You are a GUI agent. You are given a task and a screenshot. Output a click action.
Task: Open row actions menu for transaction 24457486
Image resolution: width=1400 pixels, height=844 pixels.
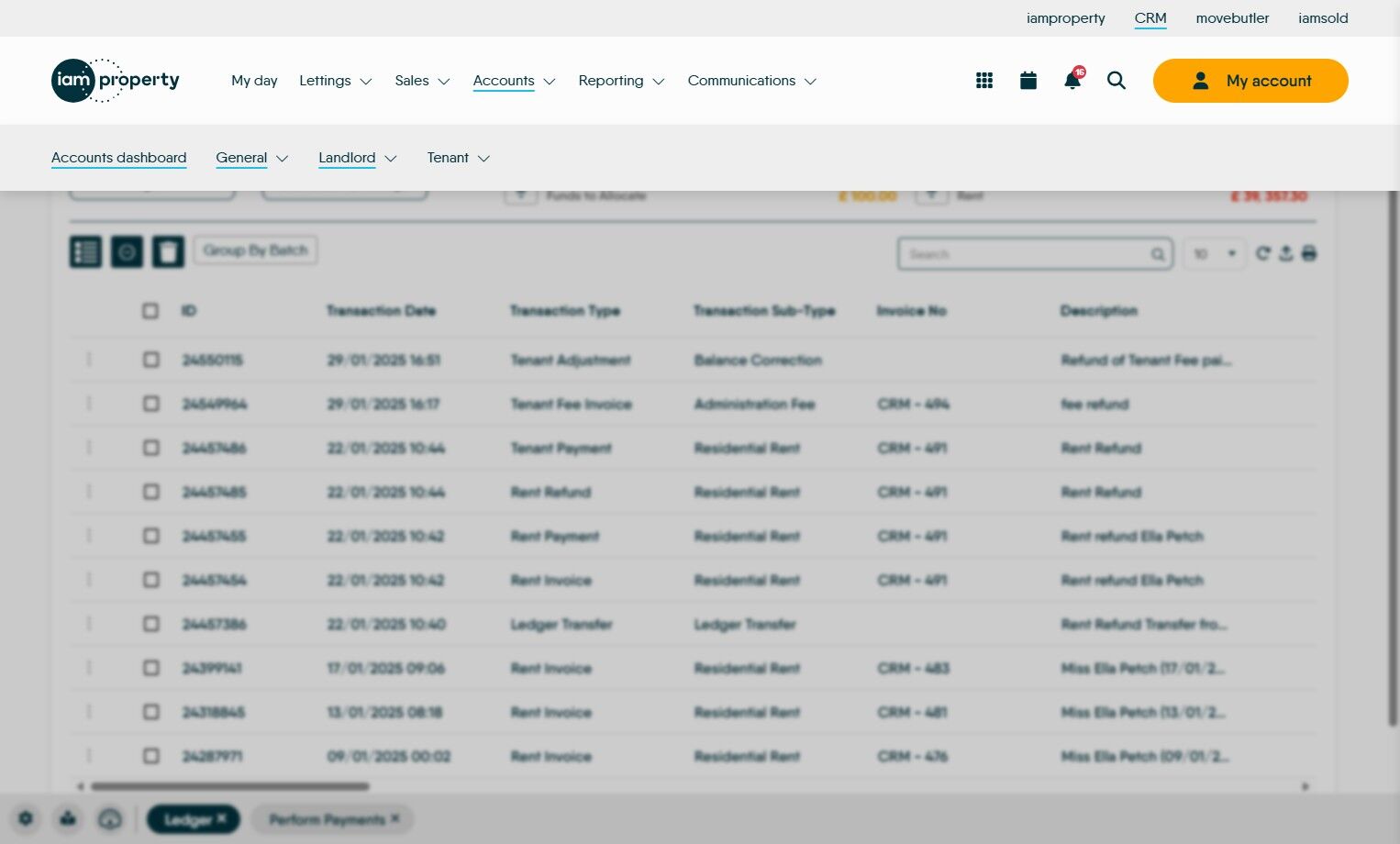89,448
